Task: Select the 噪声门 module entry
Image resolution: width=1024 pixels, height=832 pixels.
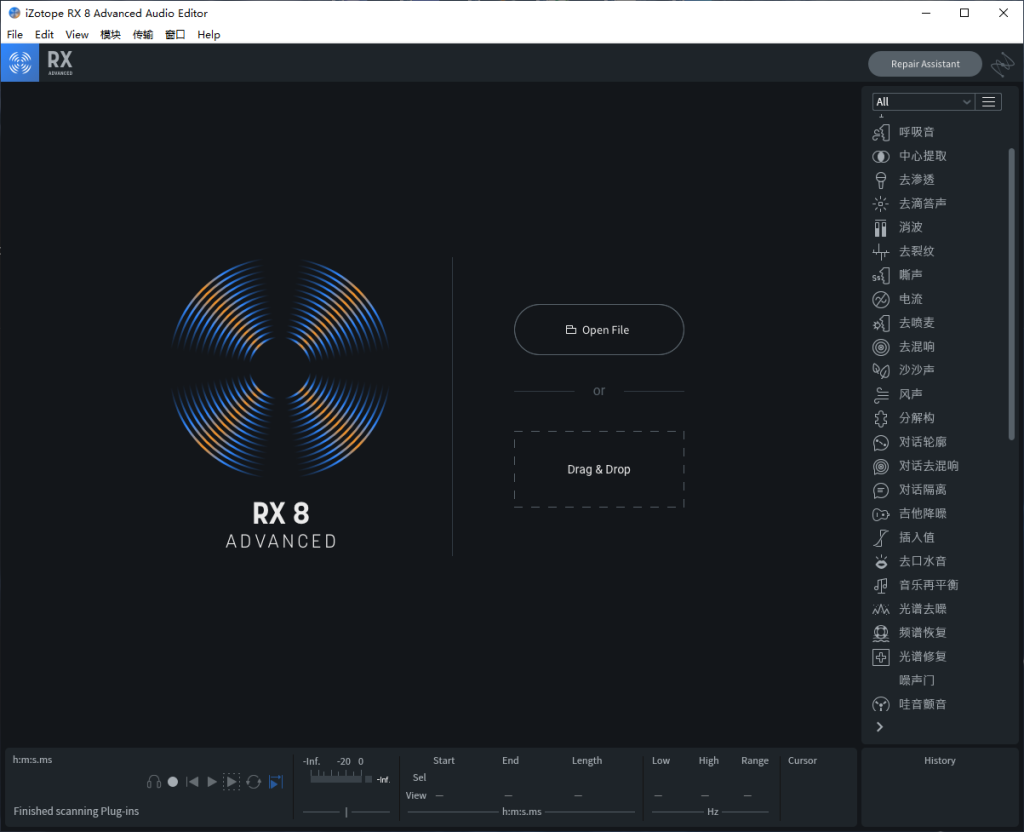Action: coord(916,680)
